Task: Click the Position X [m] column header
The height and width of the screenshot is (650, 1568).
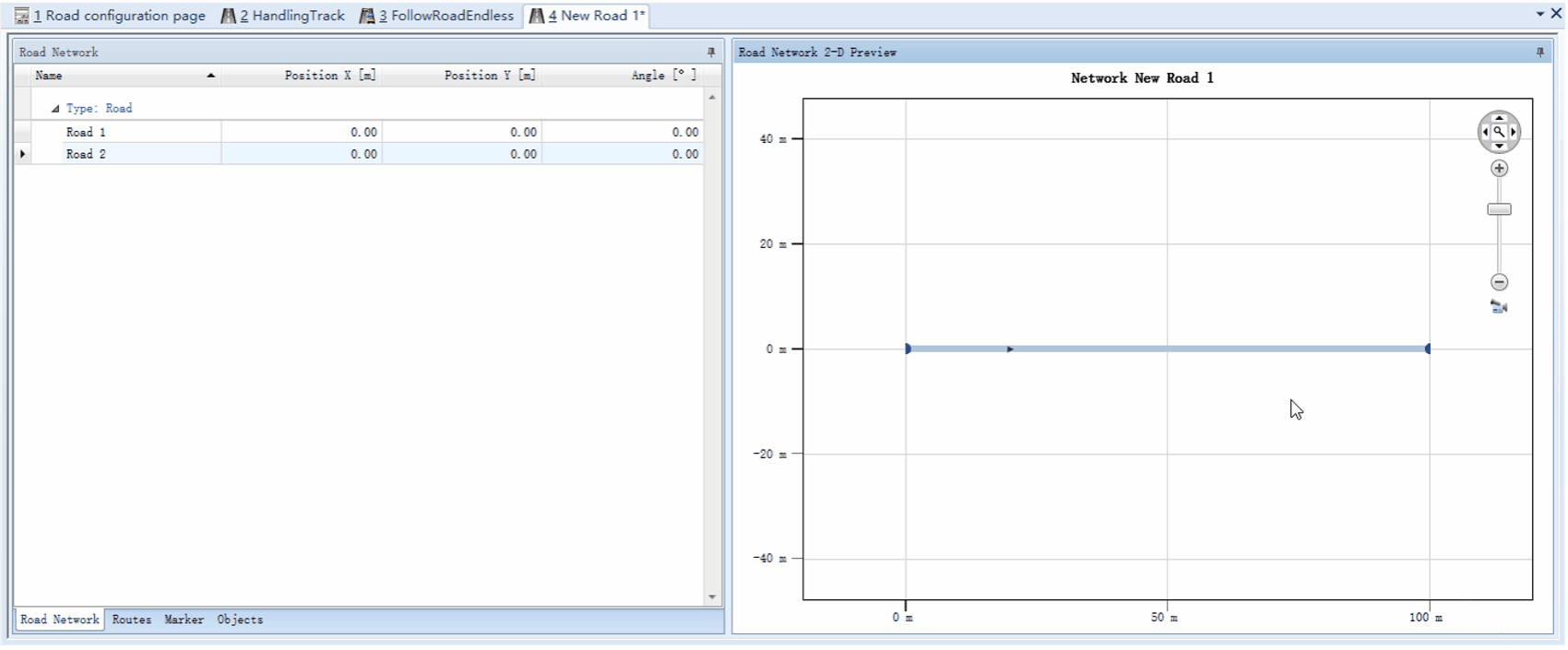Action: [302, 76]
